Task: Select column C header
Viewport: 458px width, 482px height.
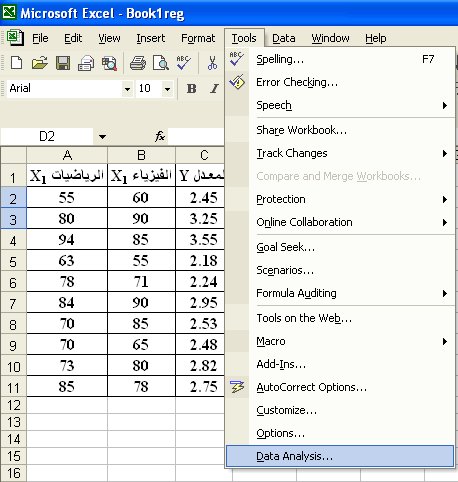Action: tap(200, 155)
